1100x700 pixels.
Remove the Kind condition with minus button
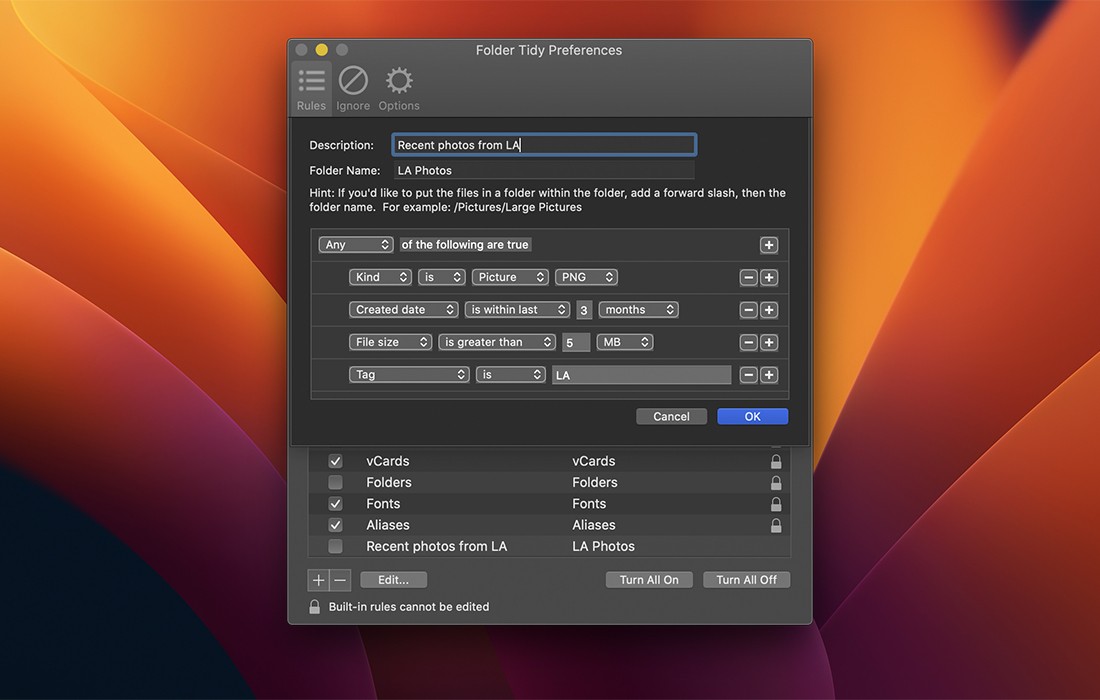(748, 278)
